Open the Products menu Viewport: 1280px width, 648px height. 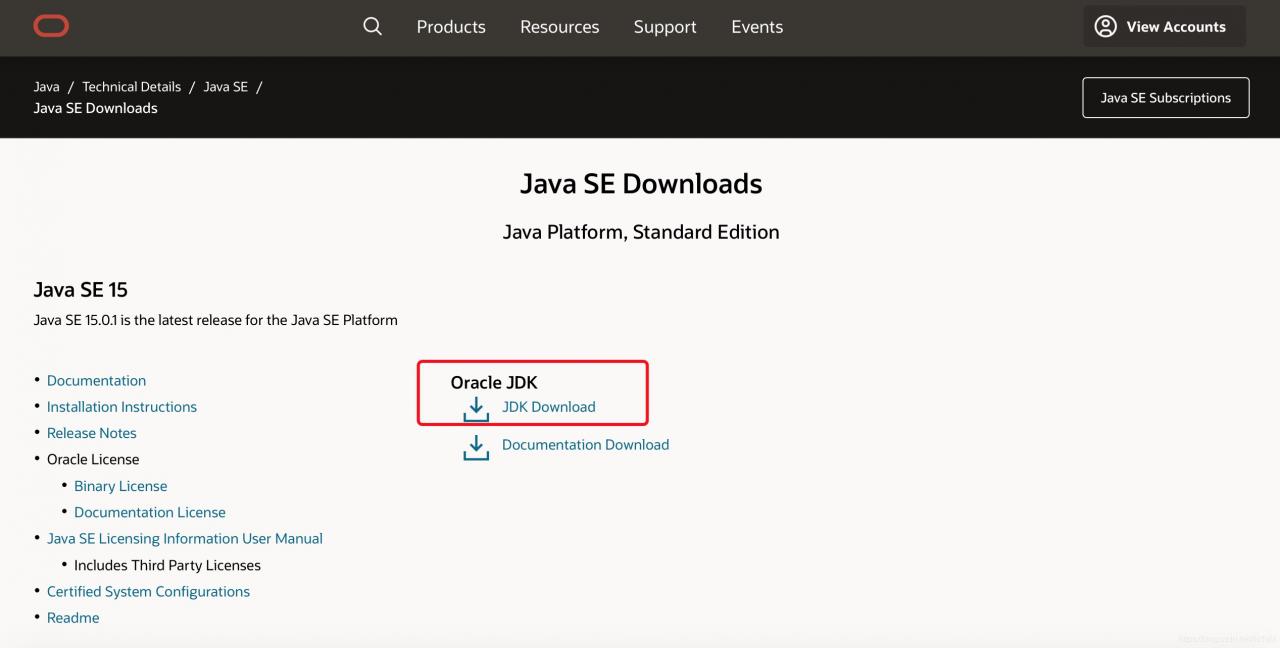coord(451,27)
